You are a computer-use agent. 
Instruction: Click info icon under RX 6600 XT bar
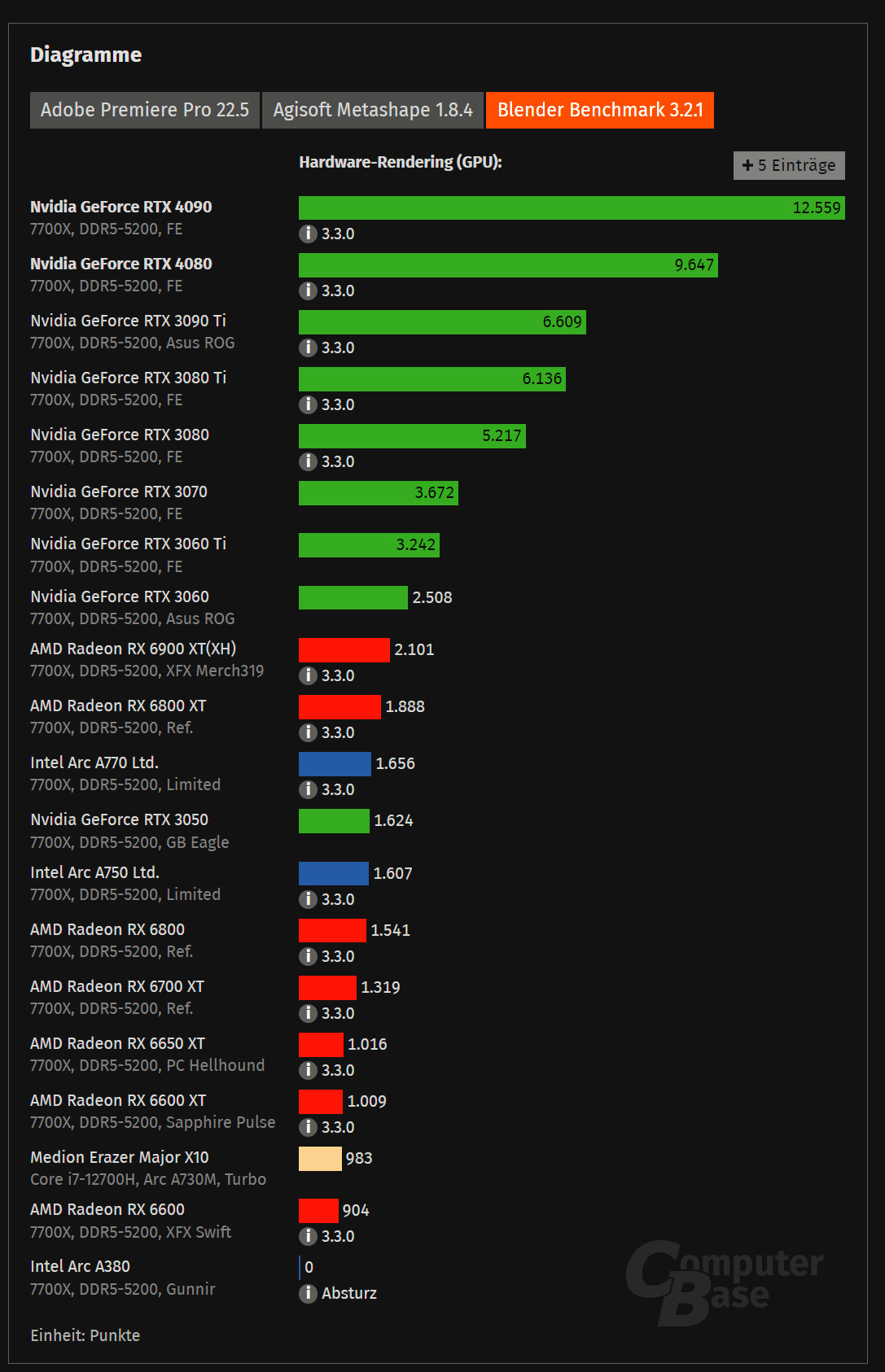click(x=308, y=1127)
